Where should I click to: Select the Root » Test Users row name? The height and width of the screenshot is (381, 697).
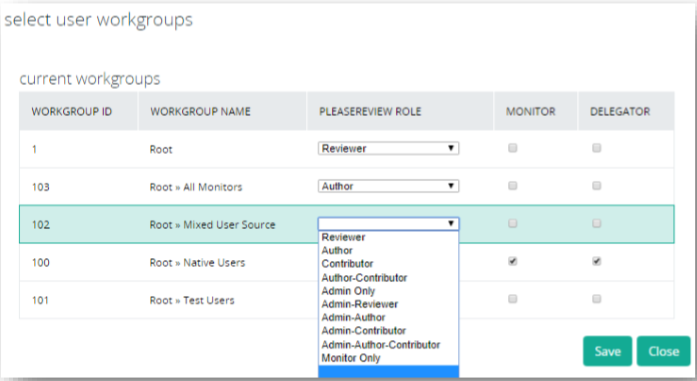(x=192, y=301)
